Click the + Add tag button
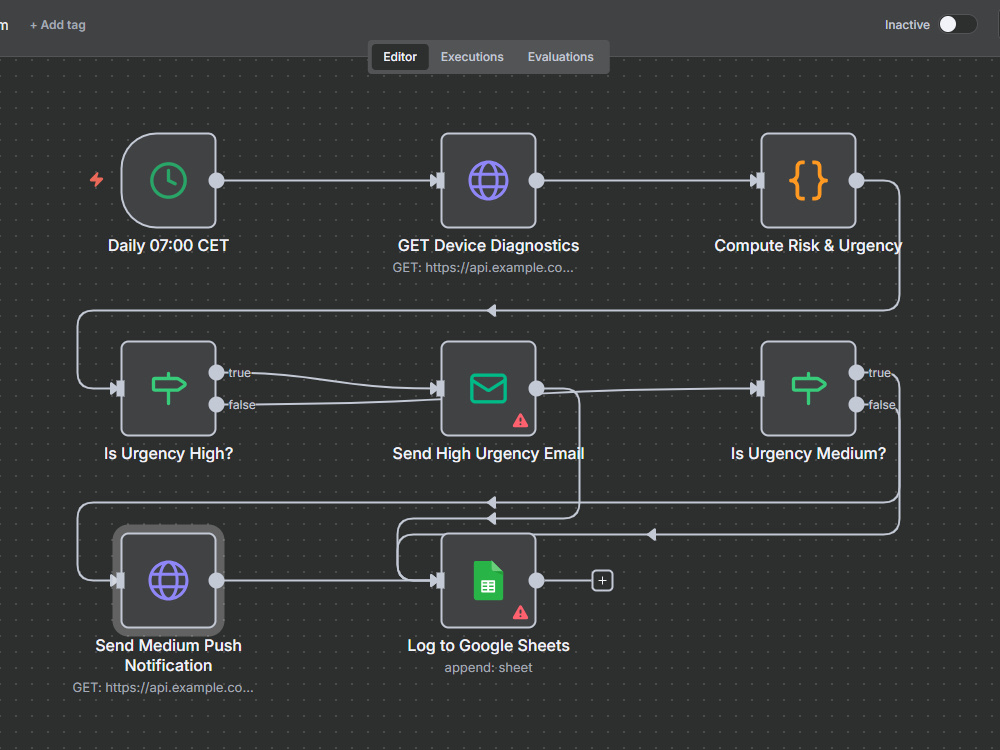This screenshot has height=750, width=1000. [57, 25]
